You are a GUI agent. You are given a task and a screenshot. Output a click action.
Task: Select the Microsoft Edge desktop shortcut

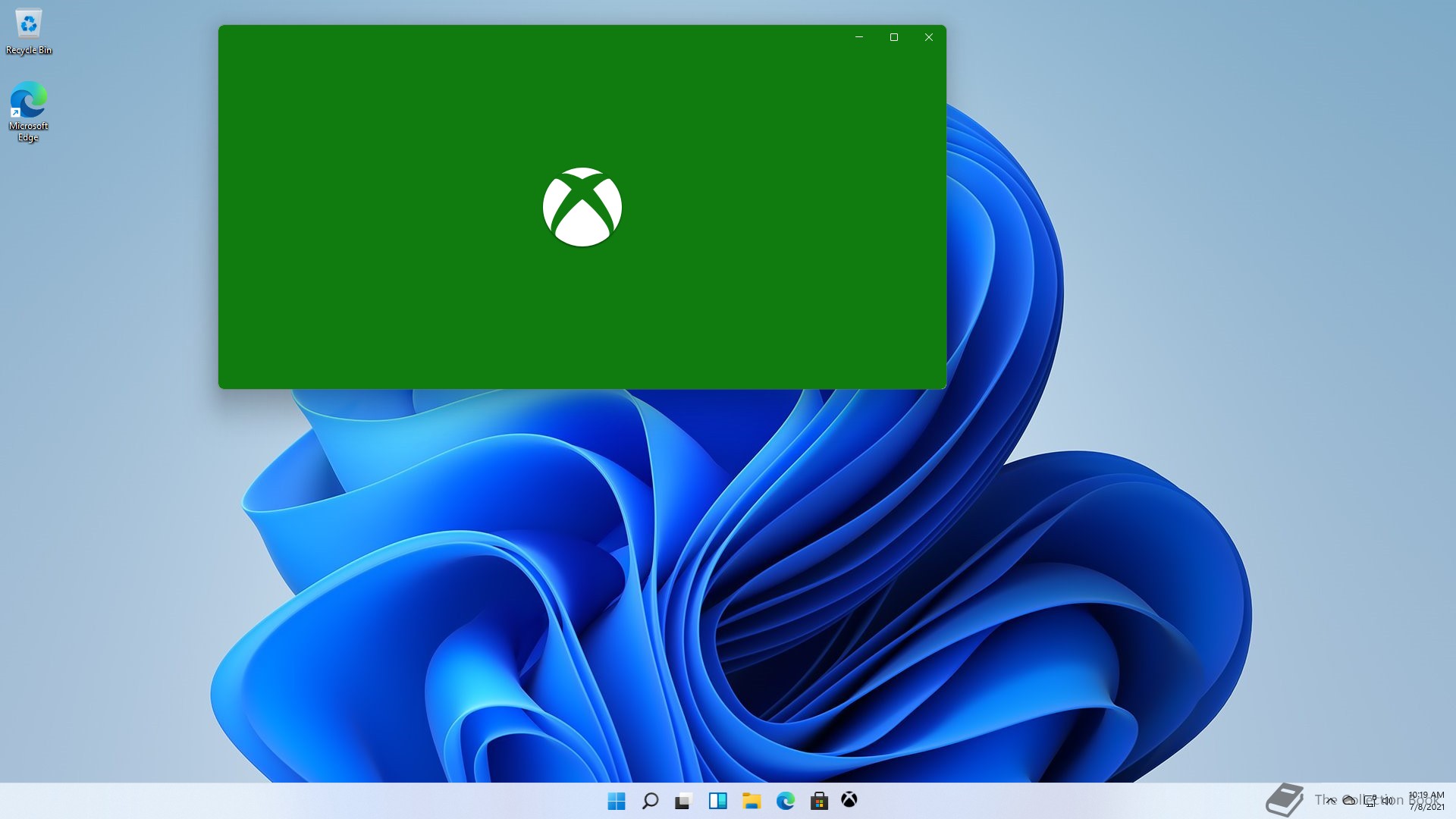pos(29,111)
